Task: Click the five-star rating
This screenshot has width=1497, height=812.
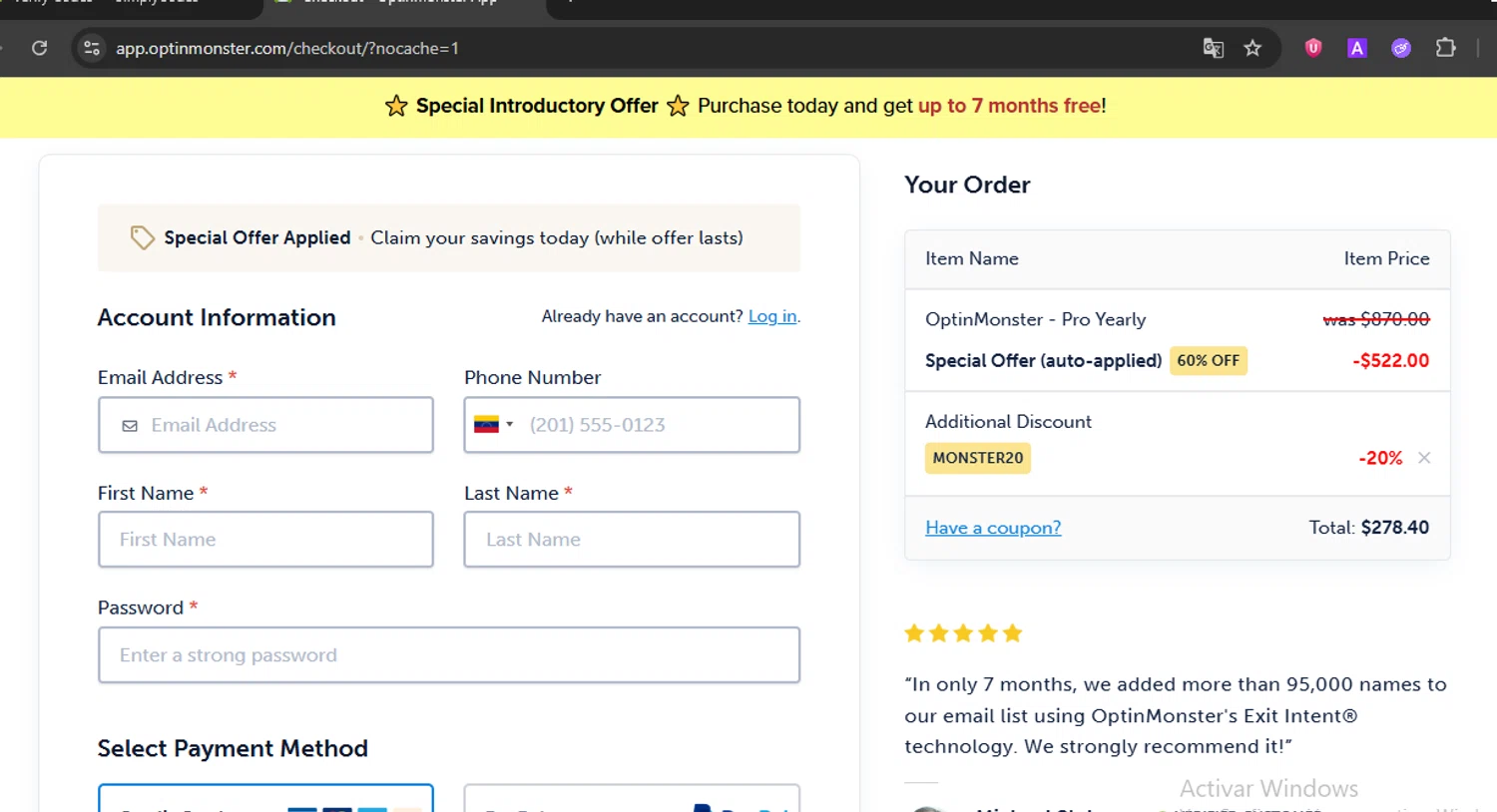Action: 963,633
